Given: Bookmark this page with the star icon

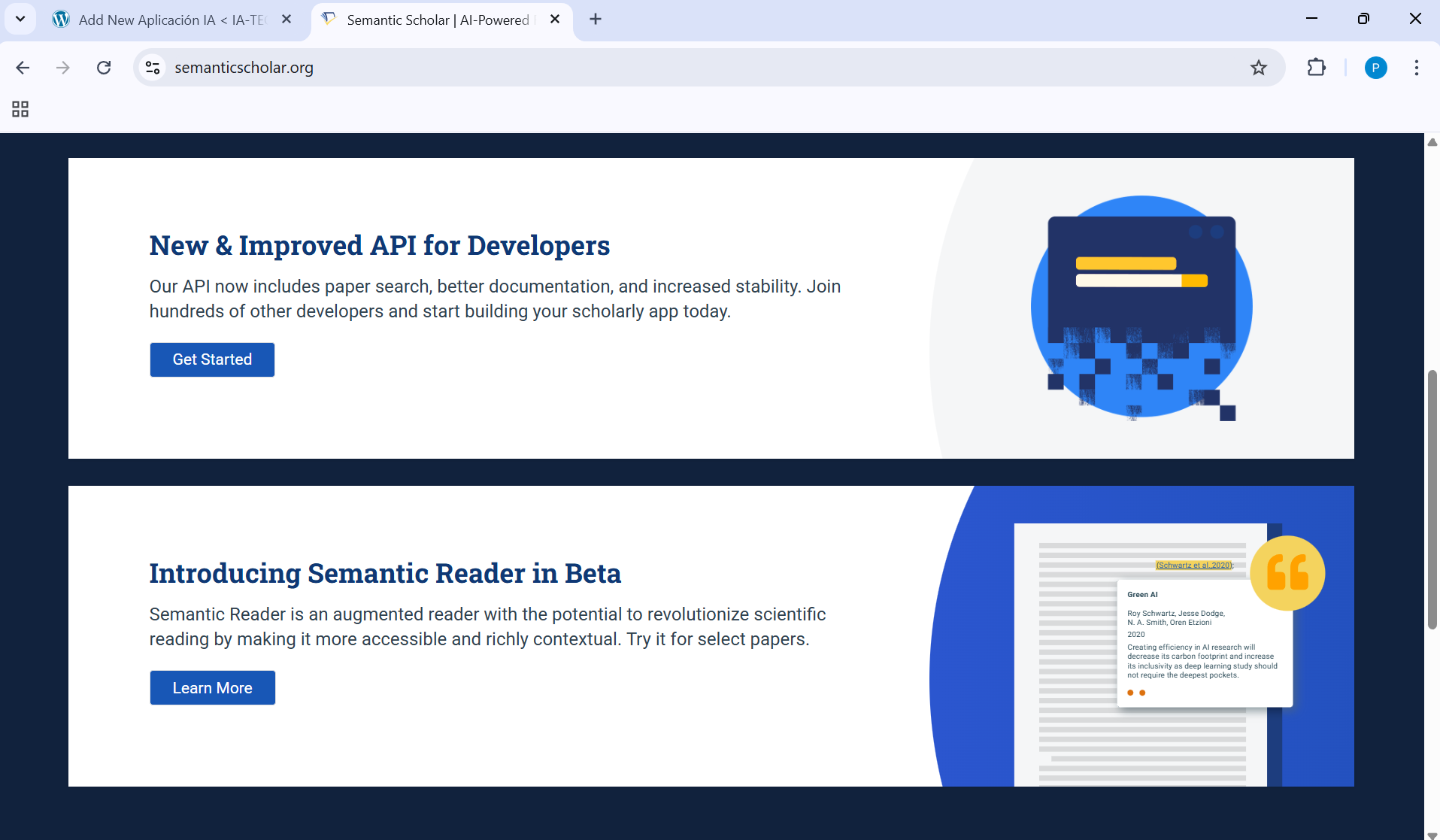Looking at the screenshot, I should (x=1258, y=68).
